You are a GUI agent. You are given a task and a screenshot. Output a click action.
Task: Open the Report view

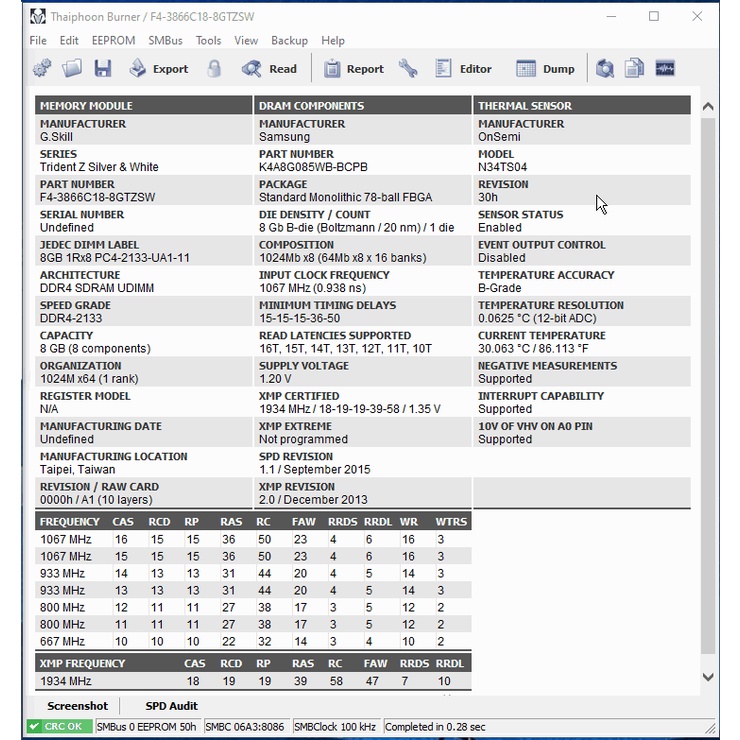tap(353, 69)
